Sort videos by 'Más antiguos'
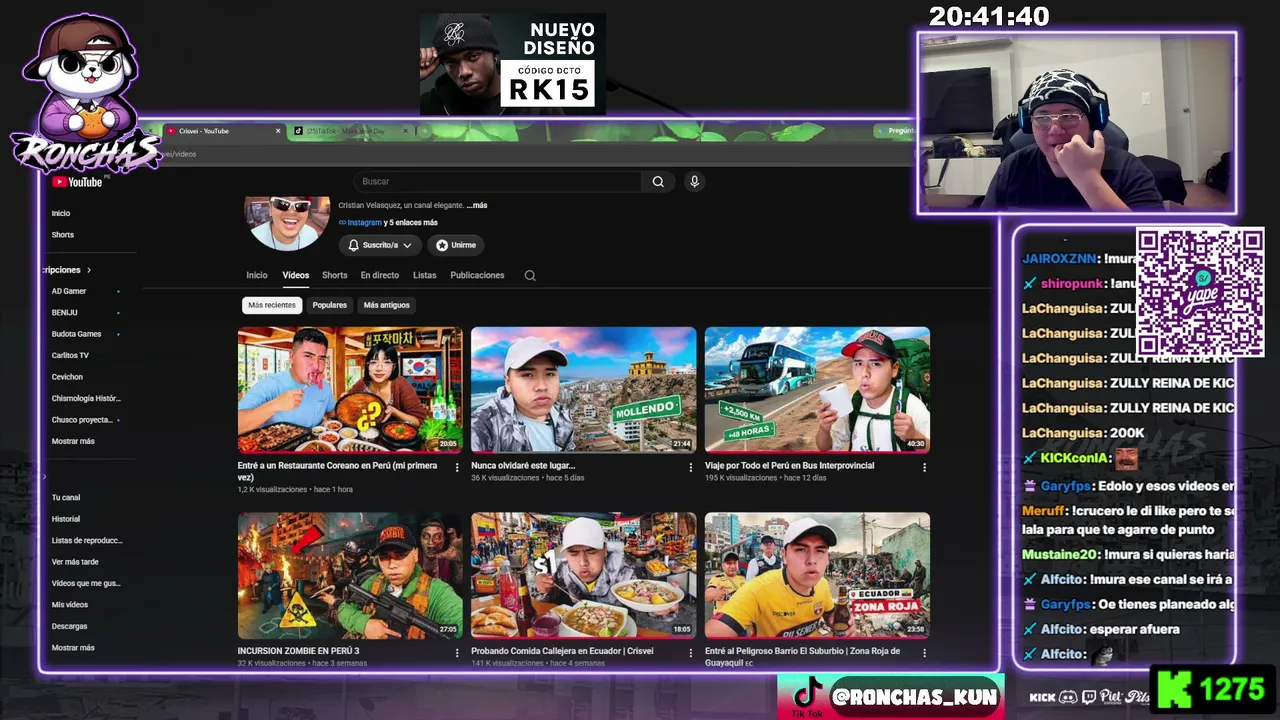The height and width of the screenshot is (720, 1280). pos(387,305)
